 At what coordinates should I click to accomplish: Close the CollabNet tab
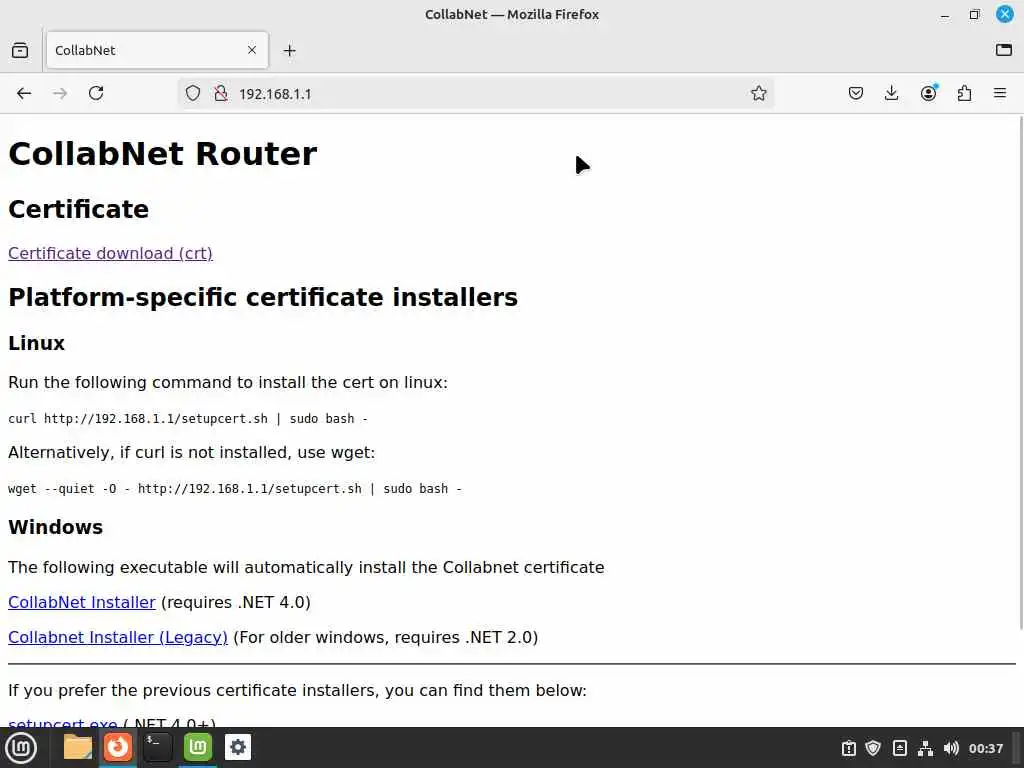pos(251,50)
